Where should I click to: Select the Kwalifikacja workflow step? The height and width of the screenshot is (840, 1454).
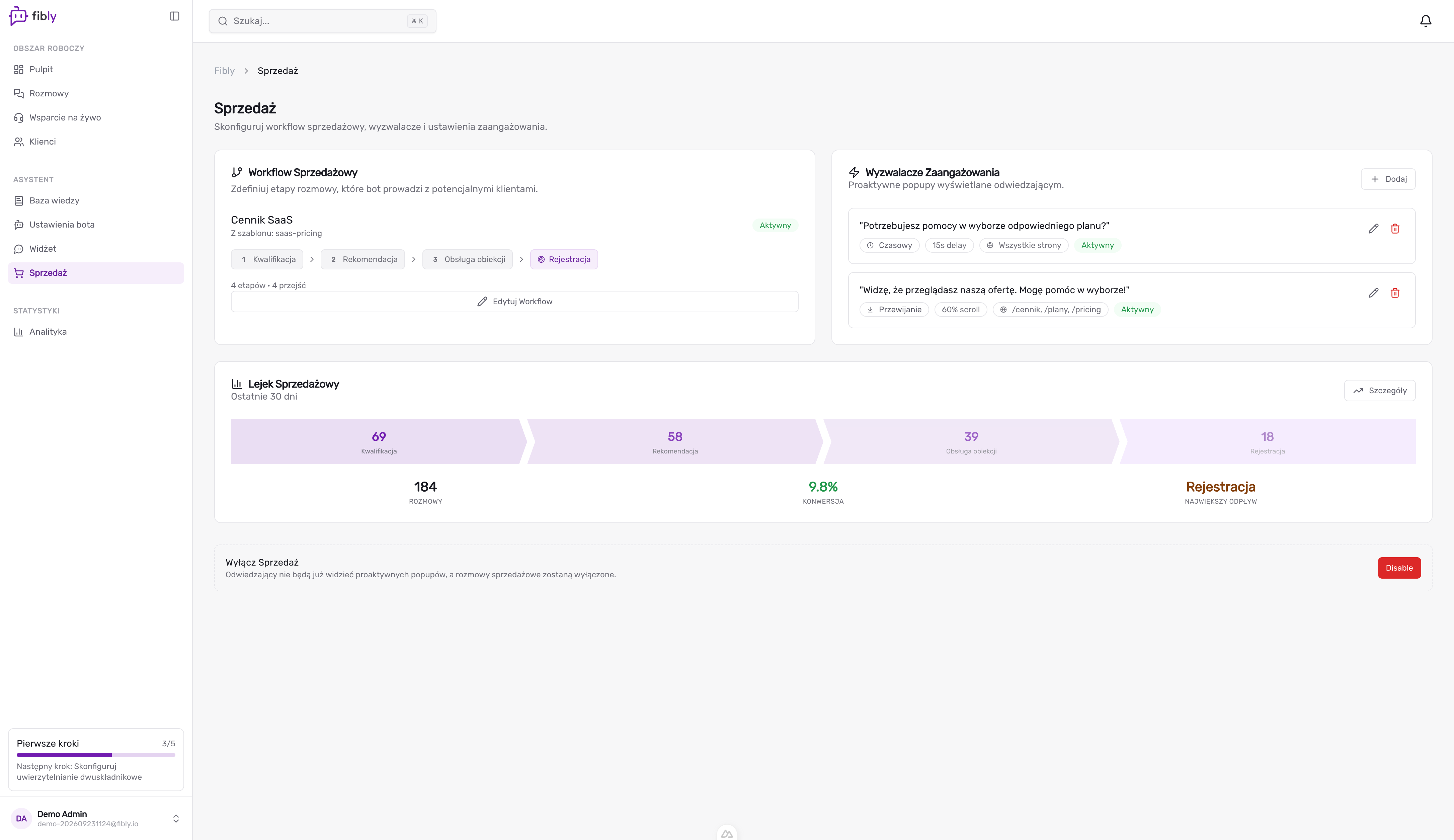pyautogui.click(x=267, y=260)
